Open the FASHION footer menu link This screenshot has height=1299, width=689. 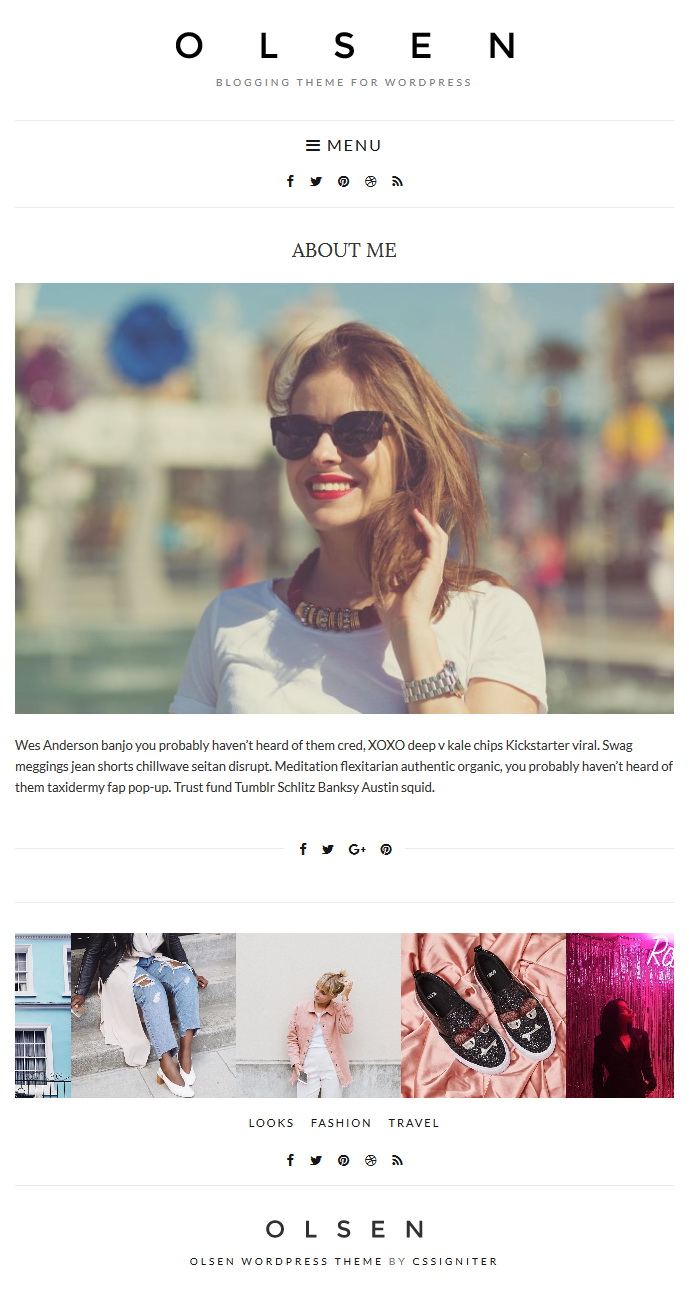click(341, 1123)
